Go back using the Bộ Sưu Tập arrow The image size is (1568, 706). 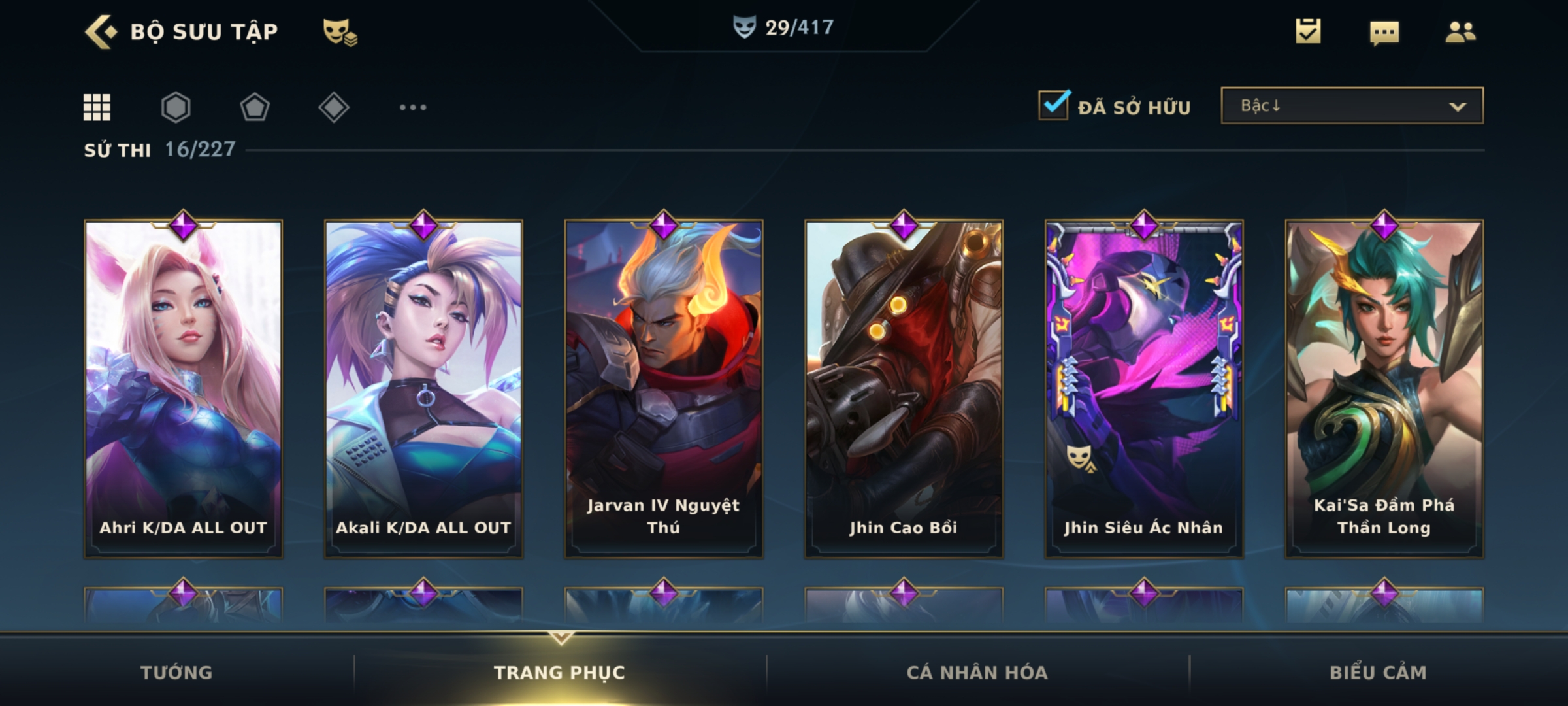click(101, 32)
